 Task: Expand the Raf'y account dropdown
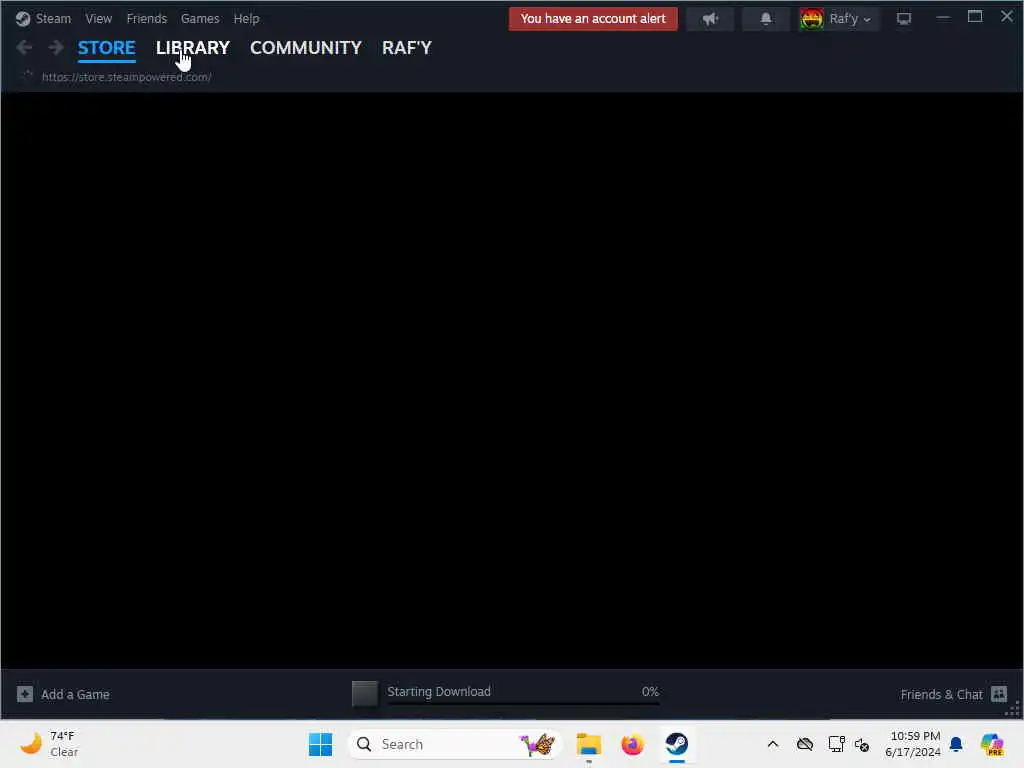click(x=850, y=19)
